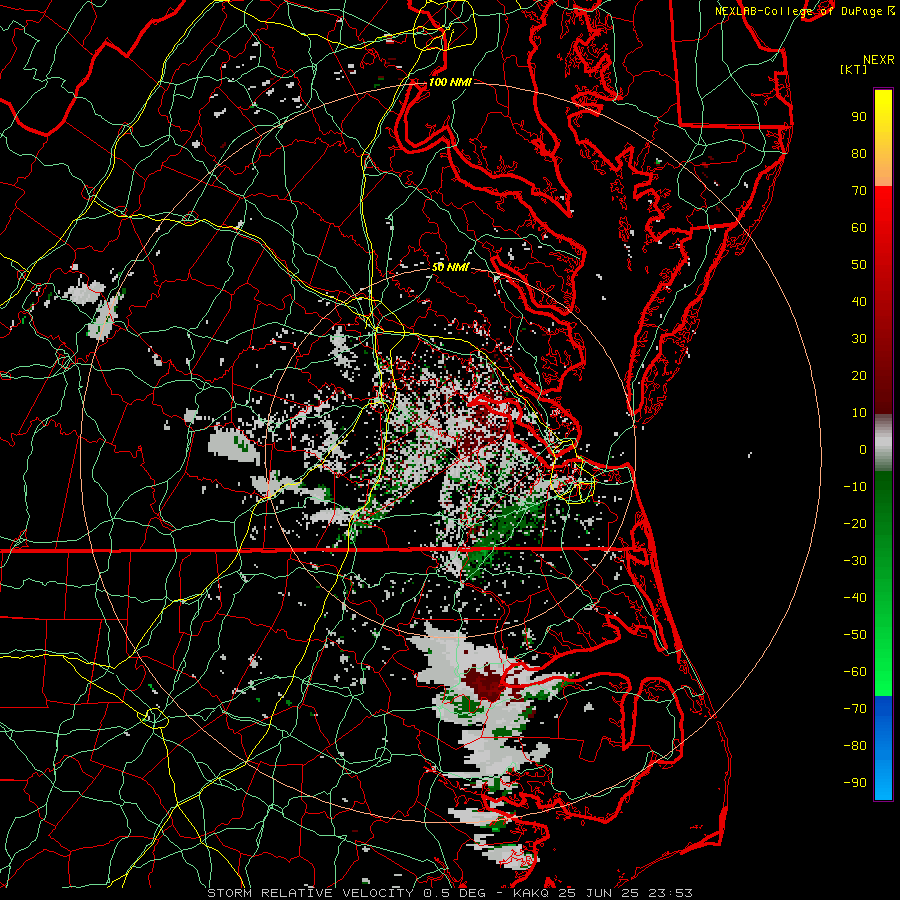Click the blue band of the color bar
The width and height of the screenshot is (900, 900).
(x=883, y=748)
